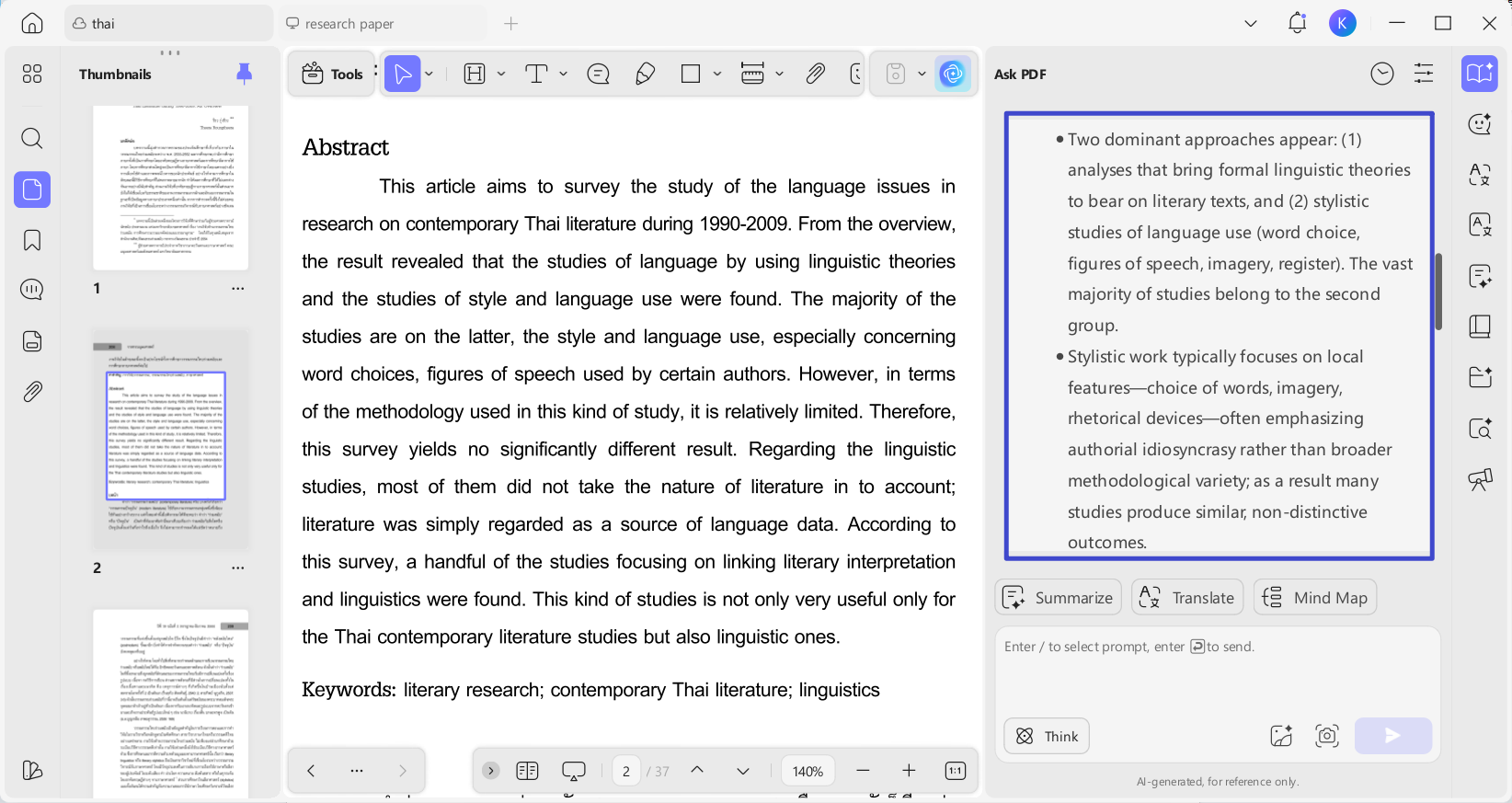1512x803 pixels.
Task: Open the translate icon in right sidebar
Action: coord(1480,175)
